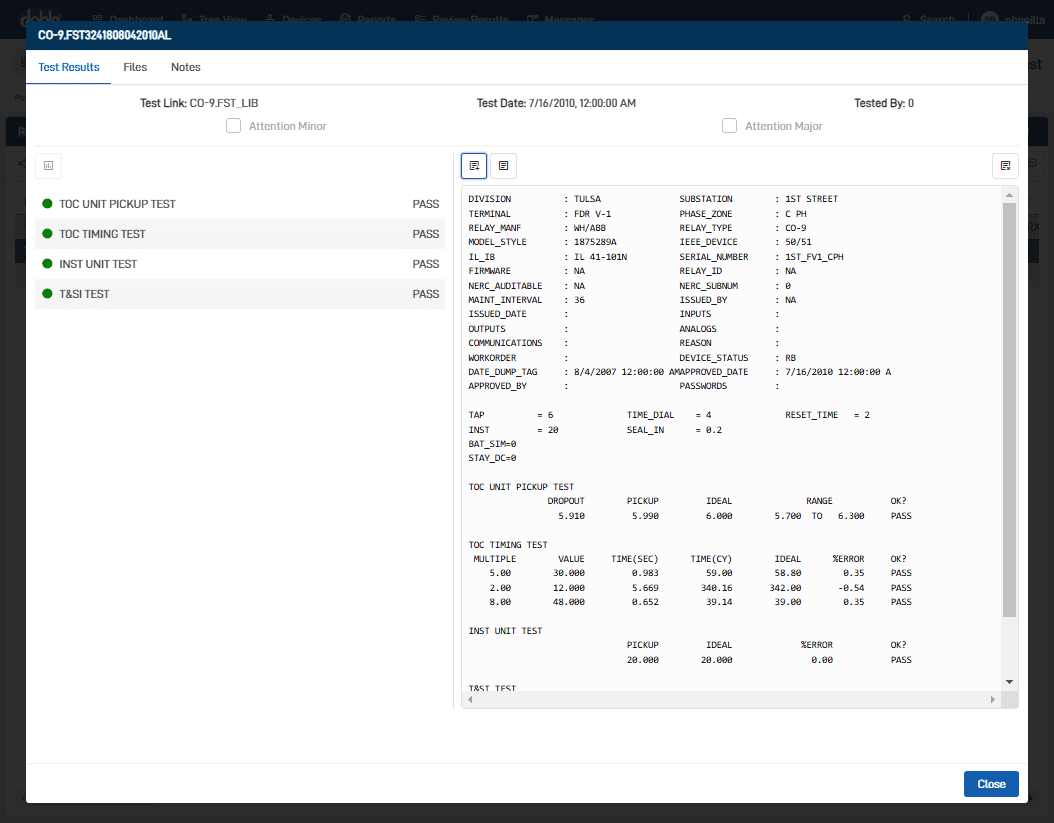Viewport: 1054px width, 823px height.
Task: Open the Notes tab
Action: (186, 67)
